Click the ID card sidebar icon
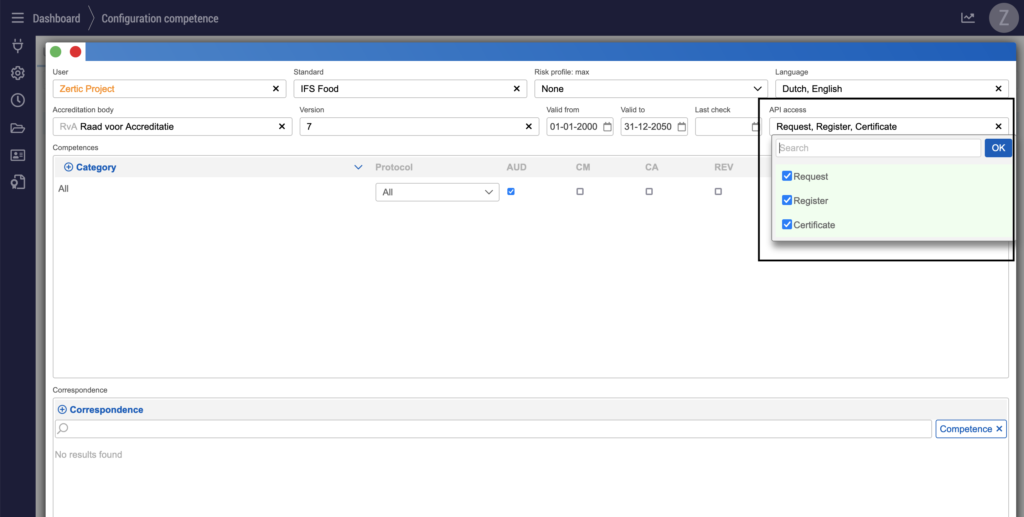Screen dimensions: 1024x517 point(17,155)
